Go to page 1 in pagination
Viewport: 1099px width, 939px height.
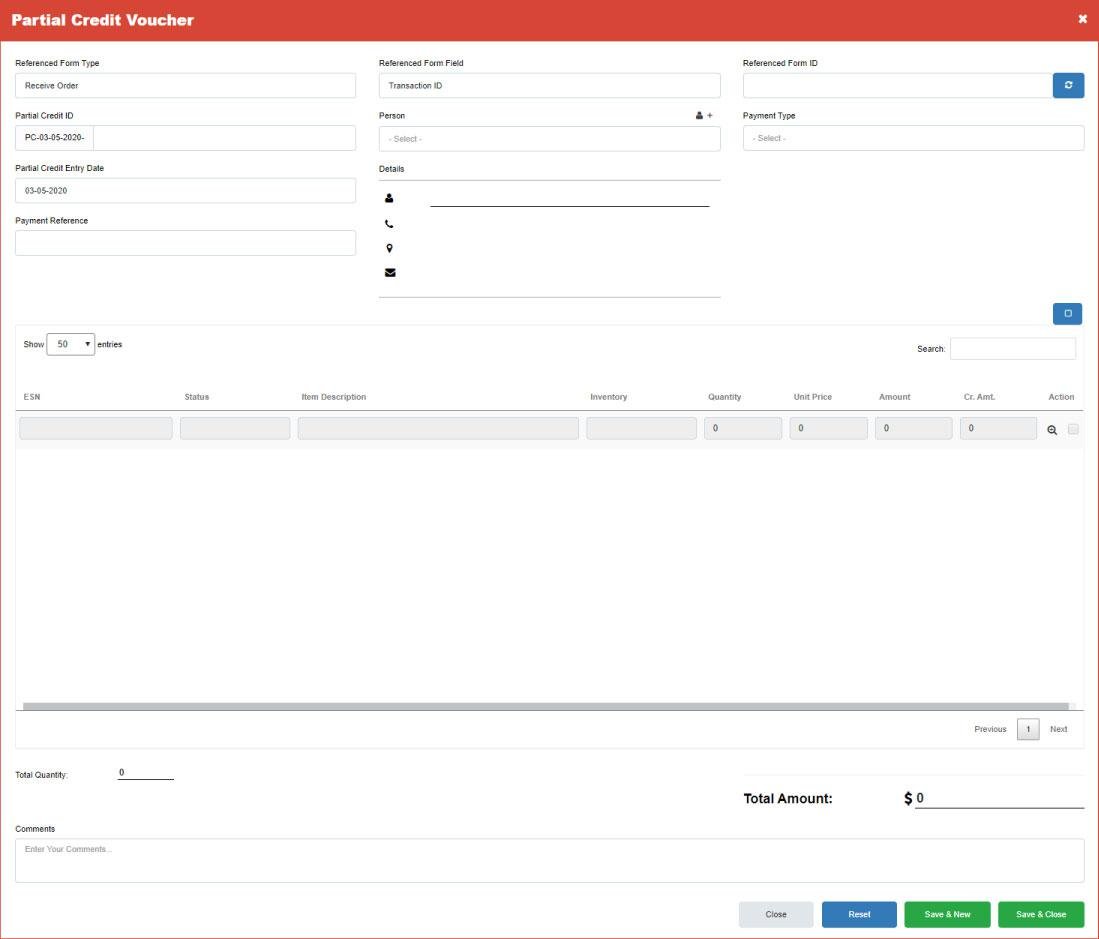[x=1028, y=729]
